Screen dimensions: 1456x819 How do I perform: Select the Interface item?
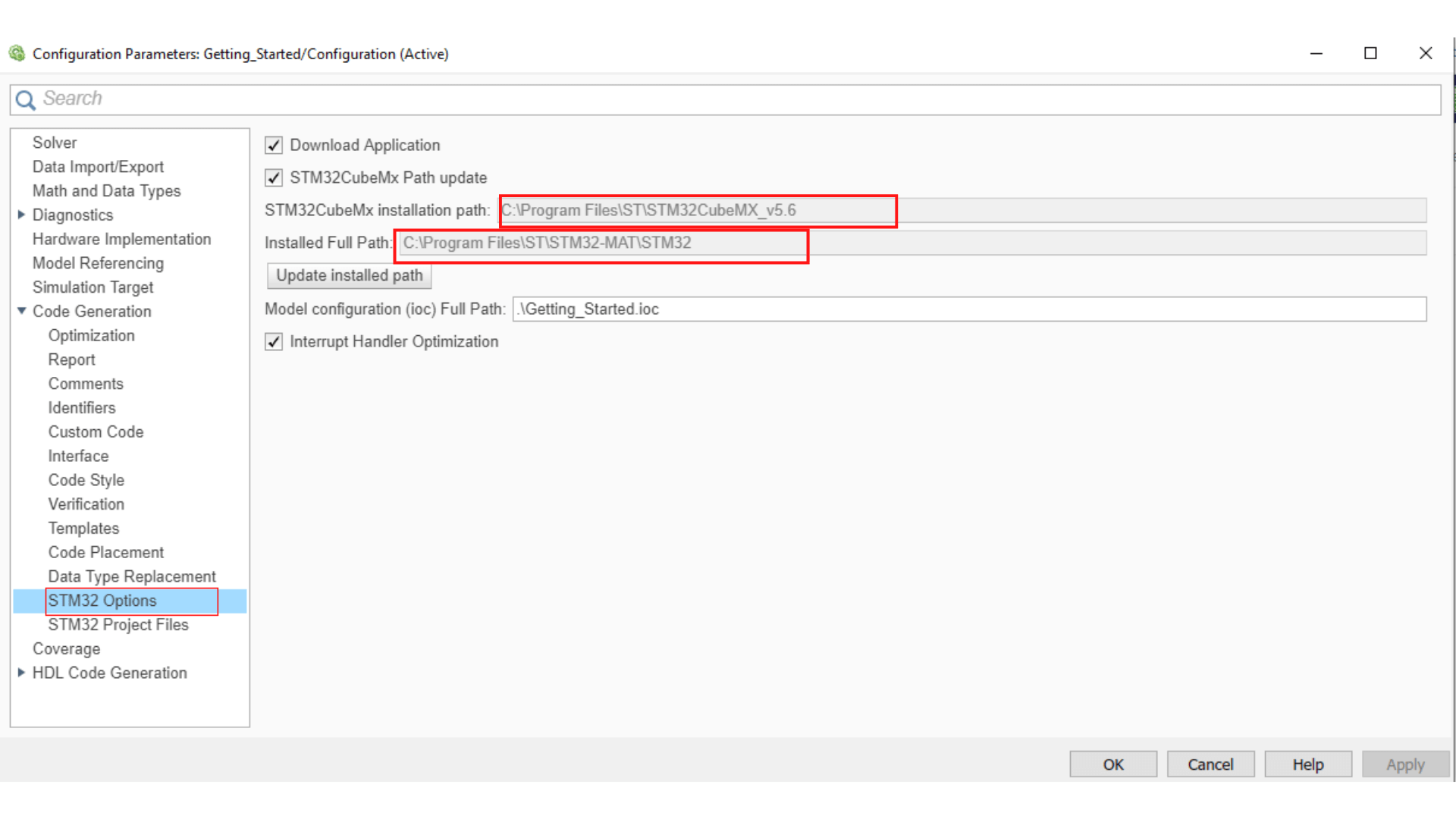(78, 456)
